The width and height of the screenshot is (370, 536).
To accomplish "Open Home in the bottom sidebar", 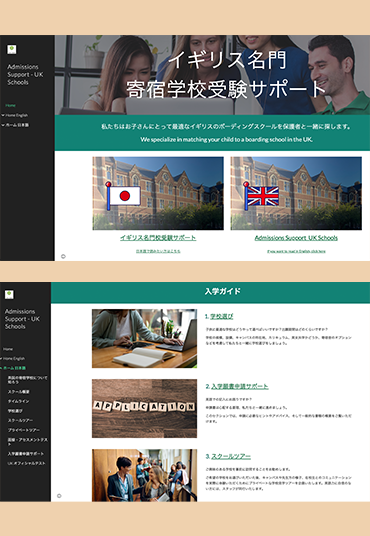I will click(x=8, y=349).
